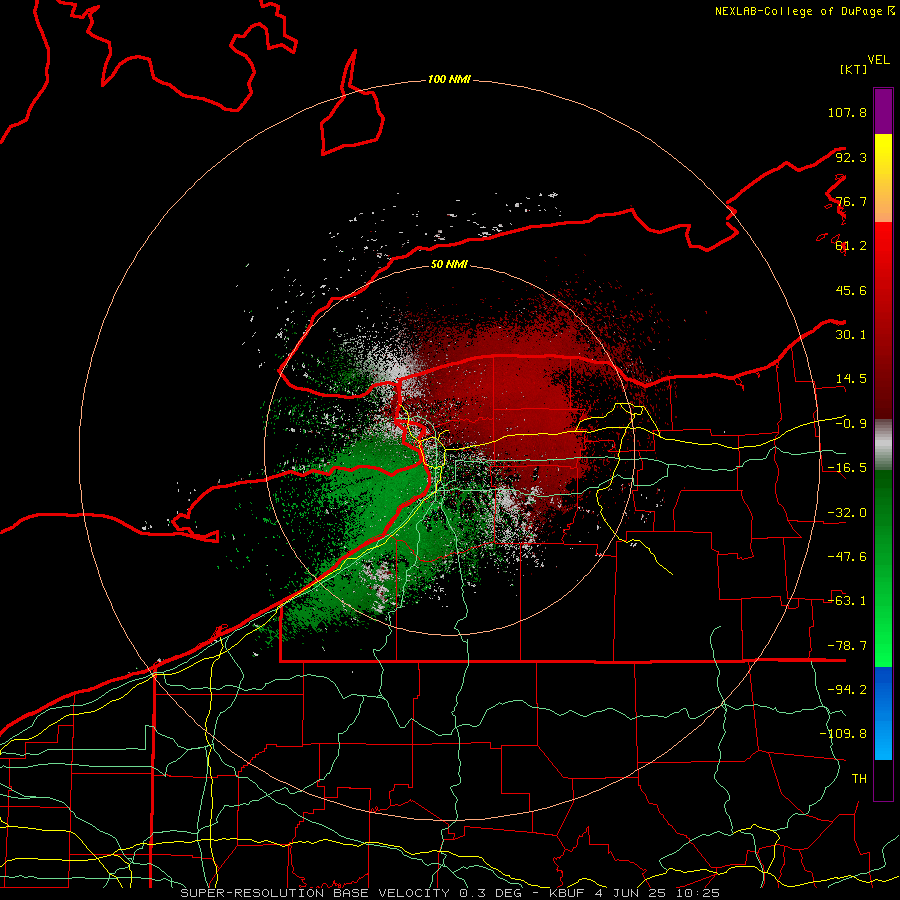The height and width of the screenshot is (900, 900).
Task: Click the 61.2 legend value
Action: coord(851,246)
